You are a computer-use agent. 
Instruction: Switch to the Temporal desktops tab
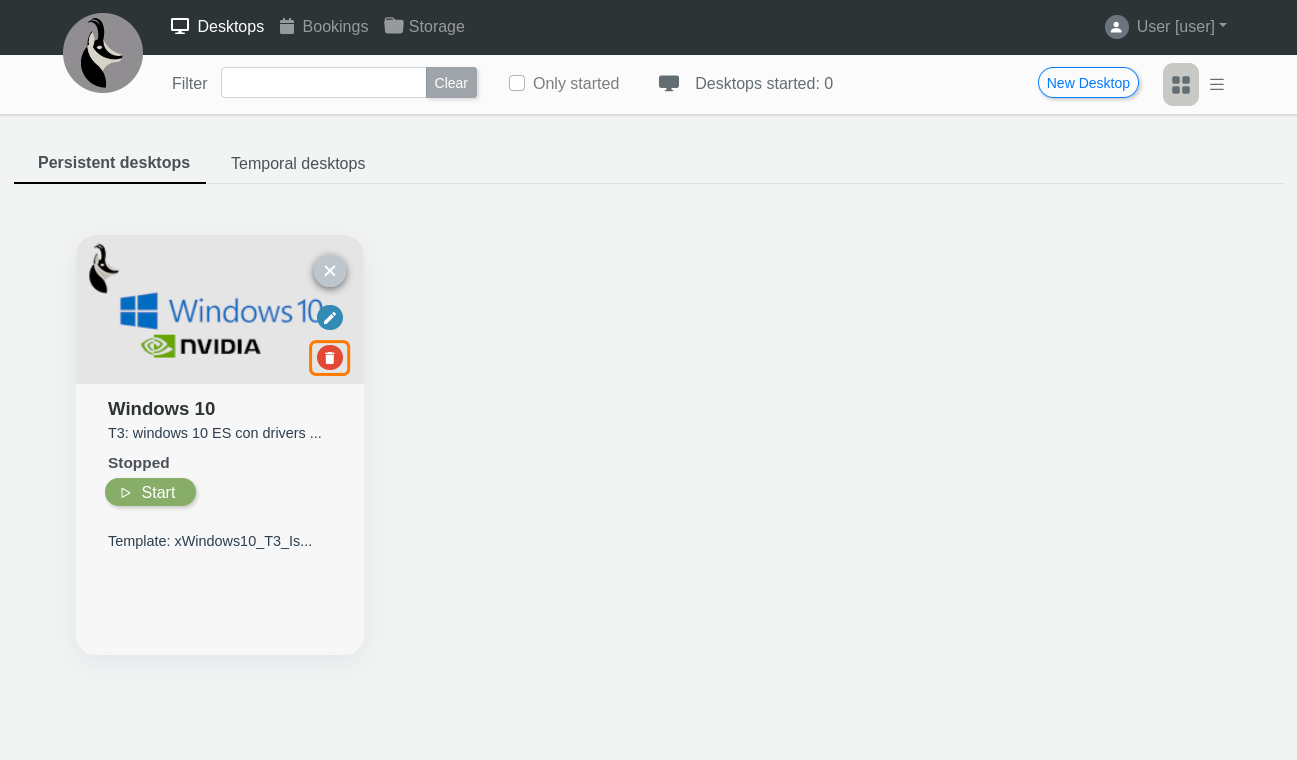pos(298,163)
